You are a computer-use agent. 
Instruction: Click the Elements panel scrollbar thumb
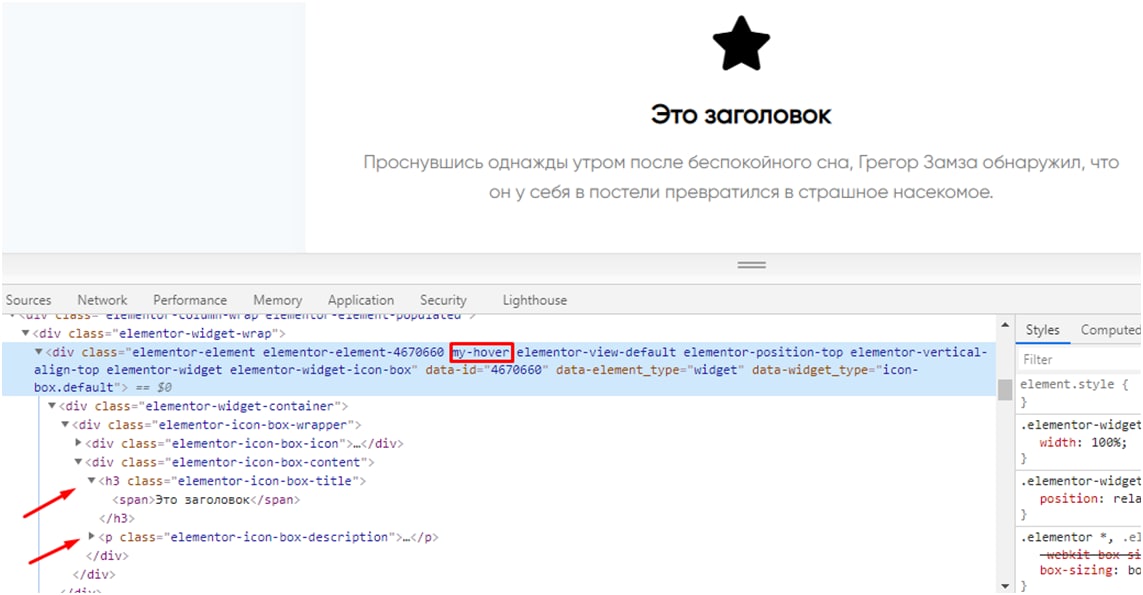tap(1004, 389)
